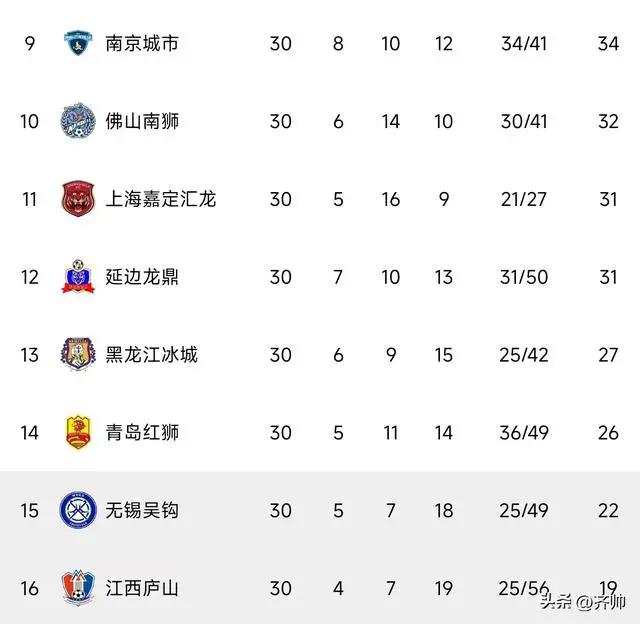Screen dimensions: 640x624
Task: Tap the 黑龙江冰城 purple crest
Action: coord(78,354)
